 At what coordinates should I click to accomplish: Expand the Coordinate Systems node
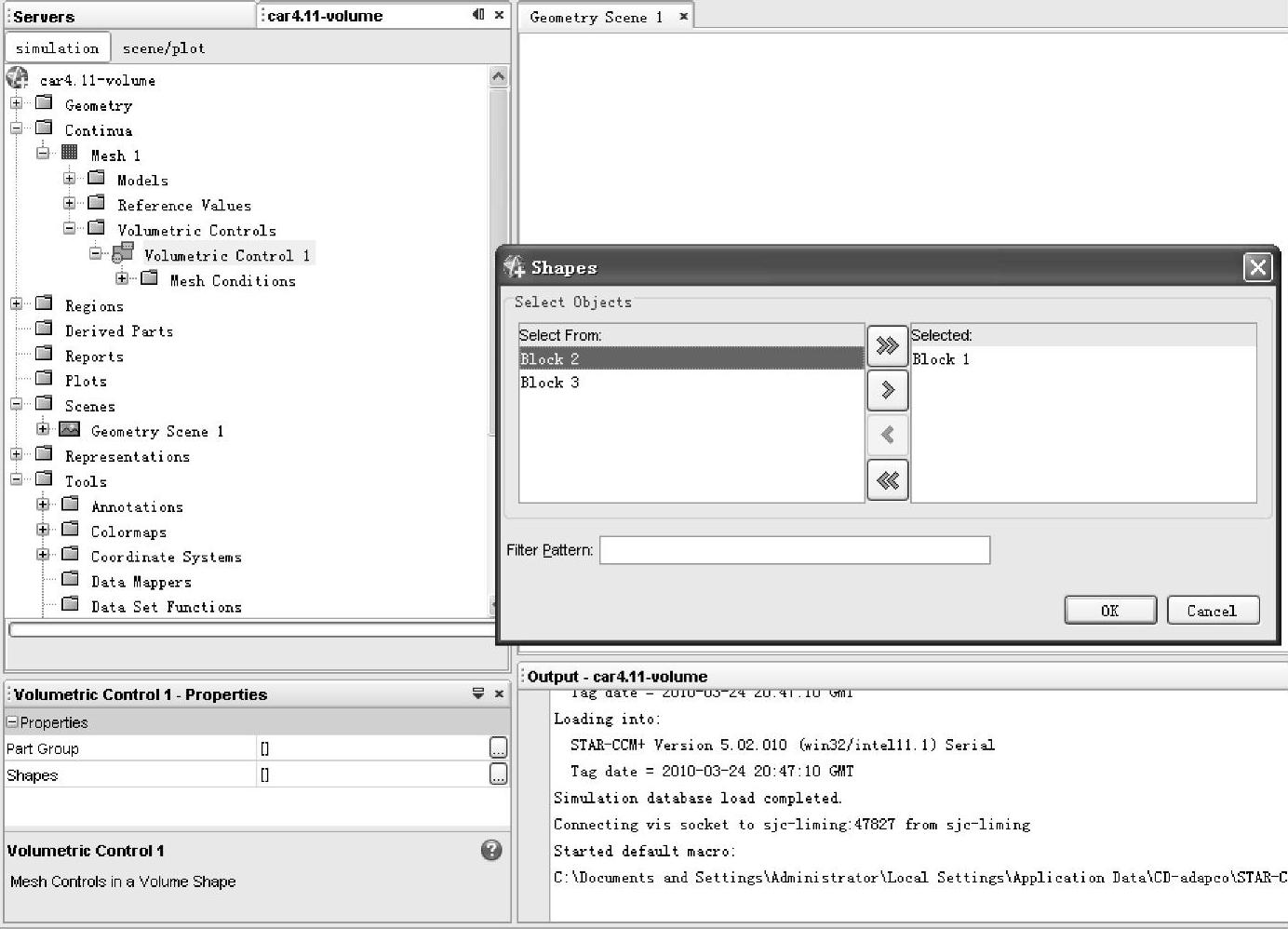tap(43, 555)
